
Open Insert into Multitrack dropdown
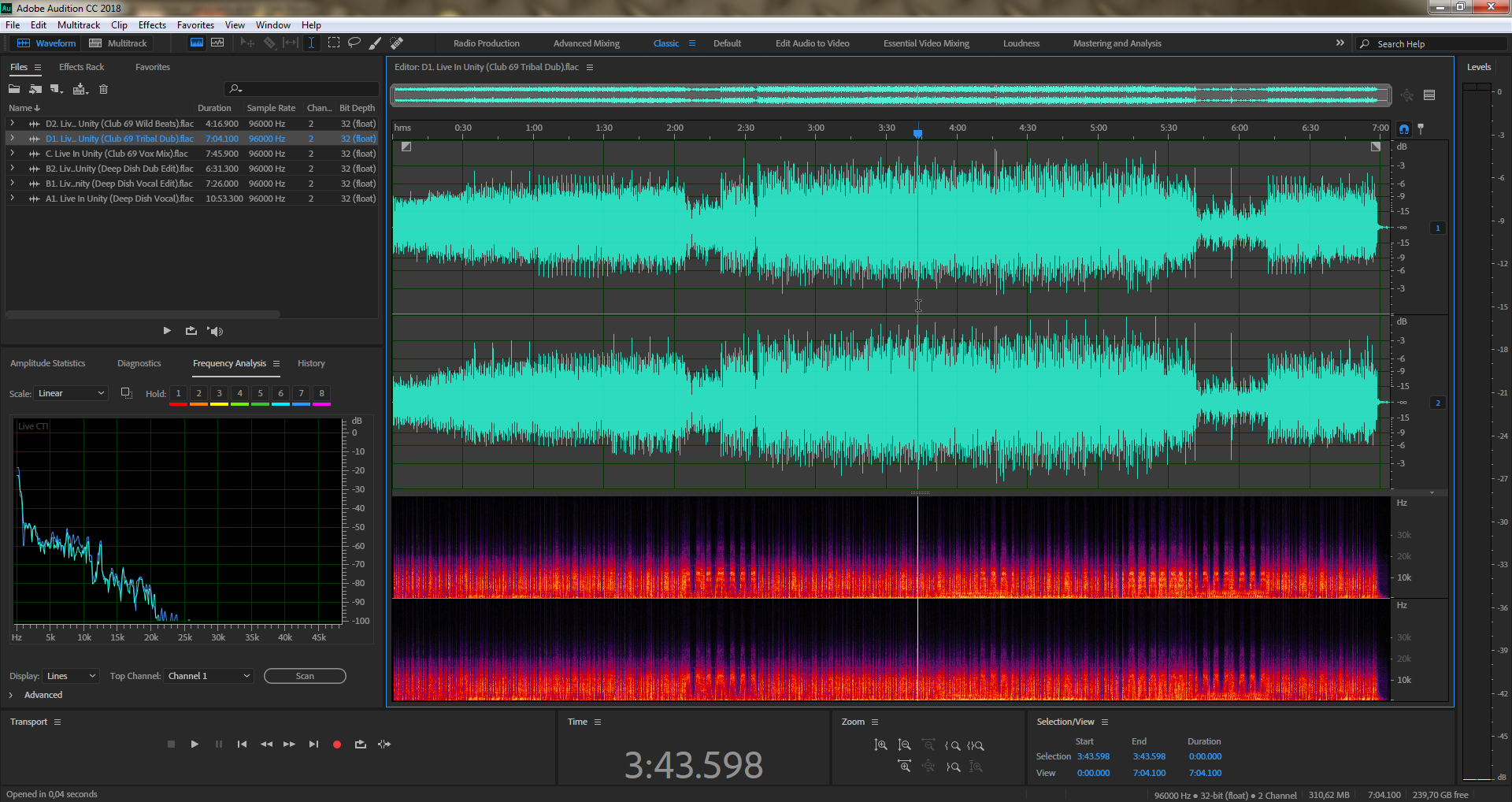pos(80,89)
